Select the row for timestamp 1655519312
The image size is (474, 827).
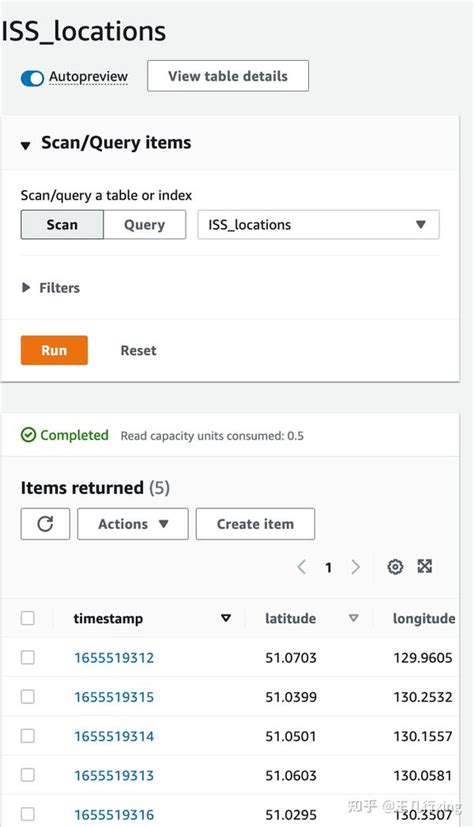(x=27, y=657)
